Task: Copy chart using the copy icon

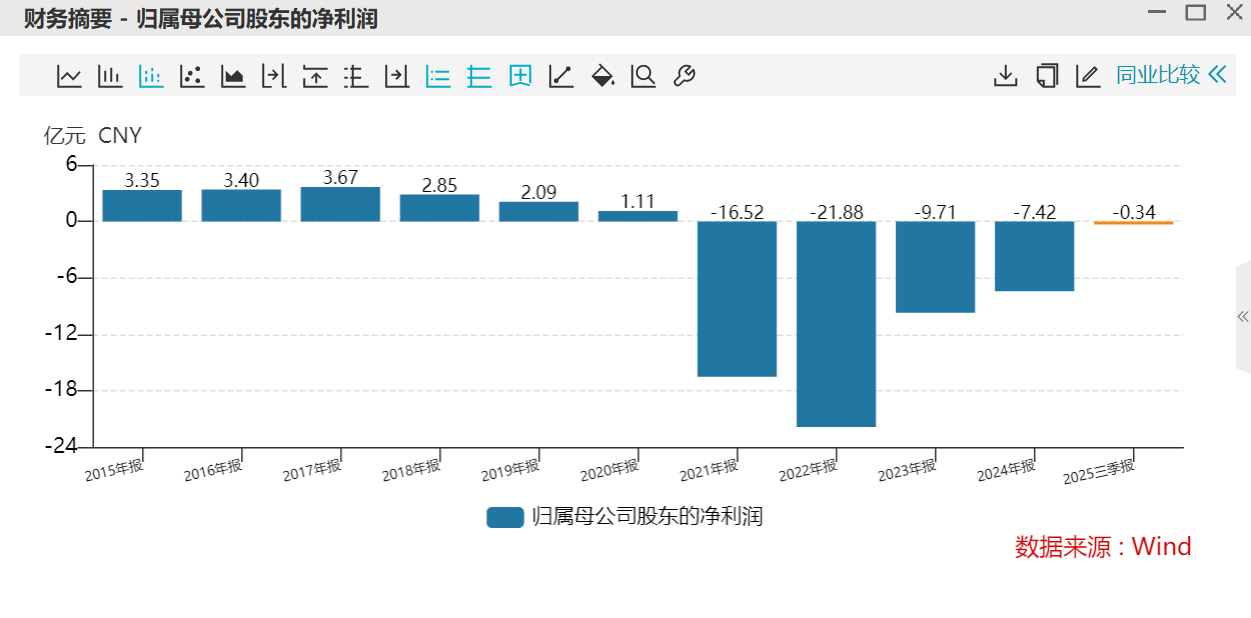Action: tap(1046, 76)
